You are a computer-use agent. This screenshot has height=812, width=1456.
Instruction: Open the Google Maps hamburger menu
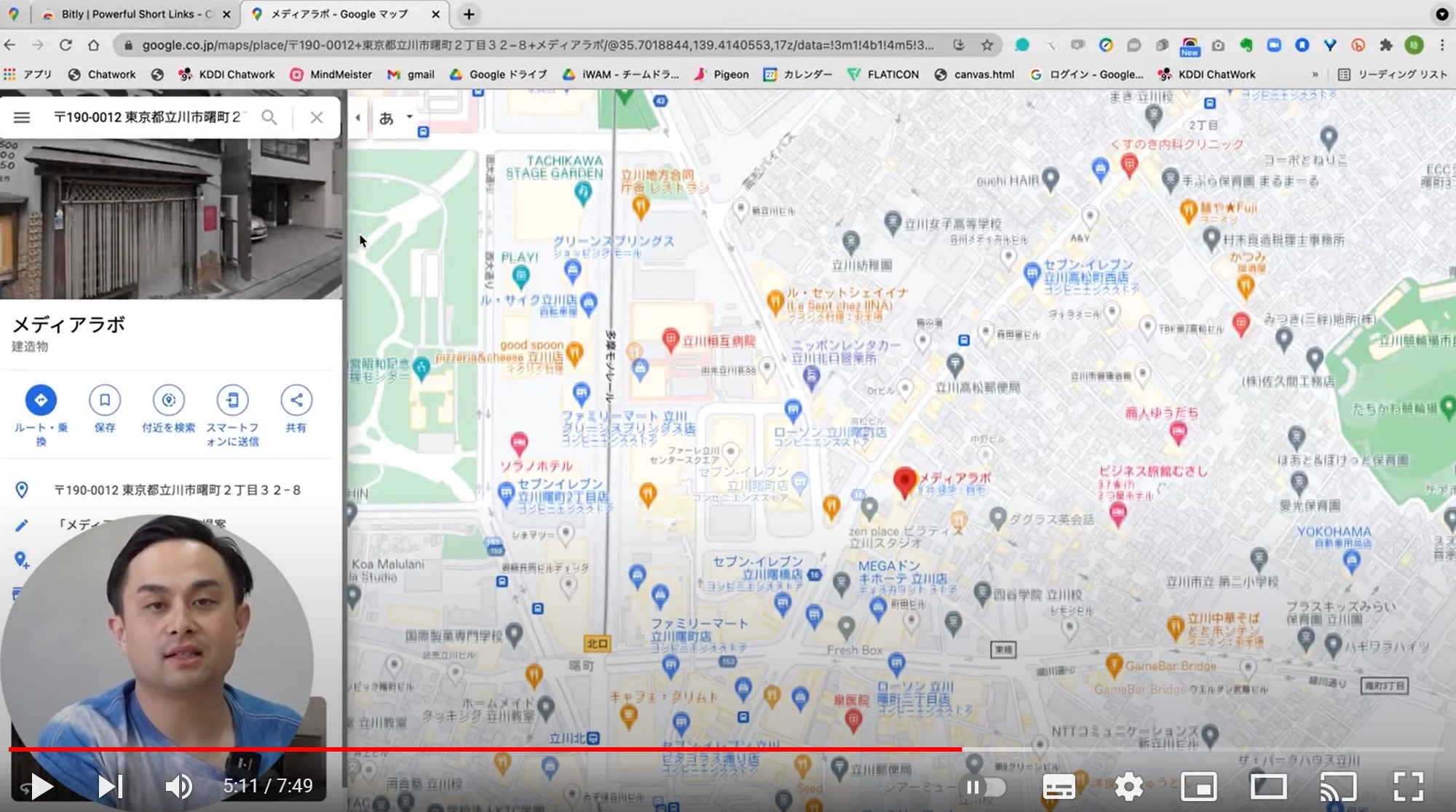tap(22, 117)
